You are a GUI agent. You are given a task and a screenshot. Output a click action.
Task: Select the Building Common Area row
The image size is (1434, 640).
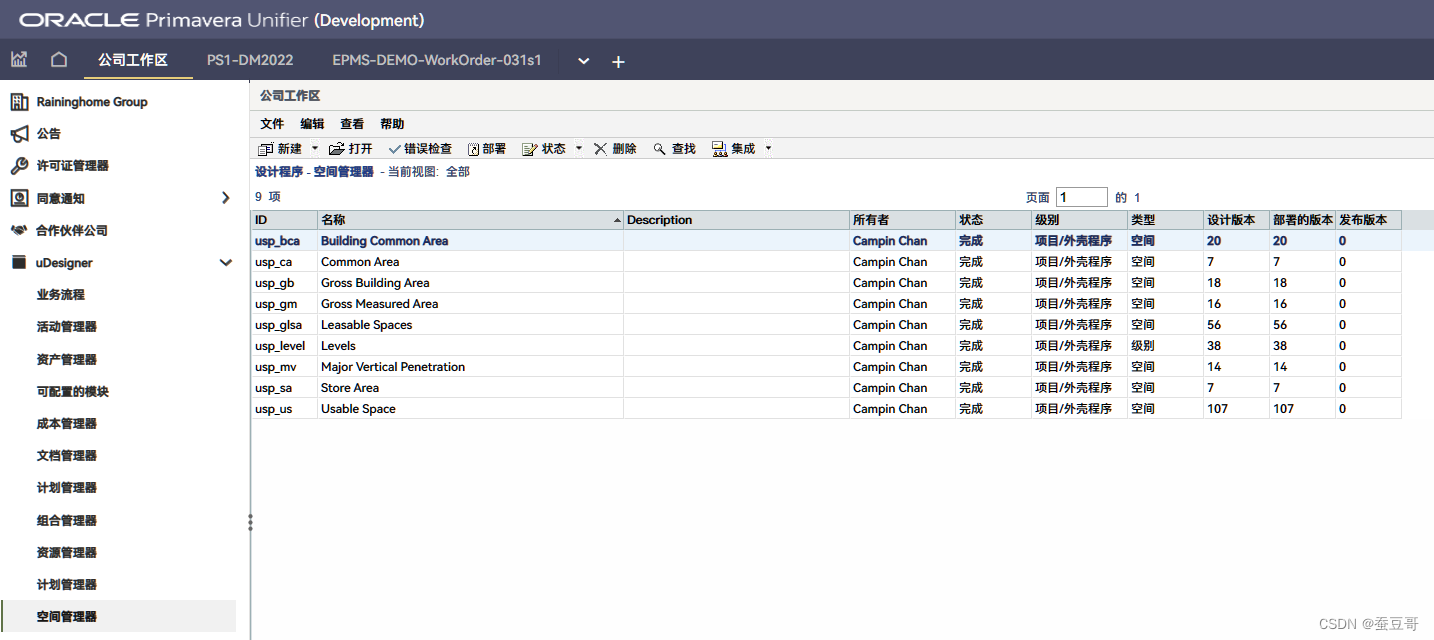point(826,241)
